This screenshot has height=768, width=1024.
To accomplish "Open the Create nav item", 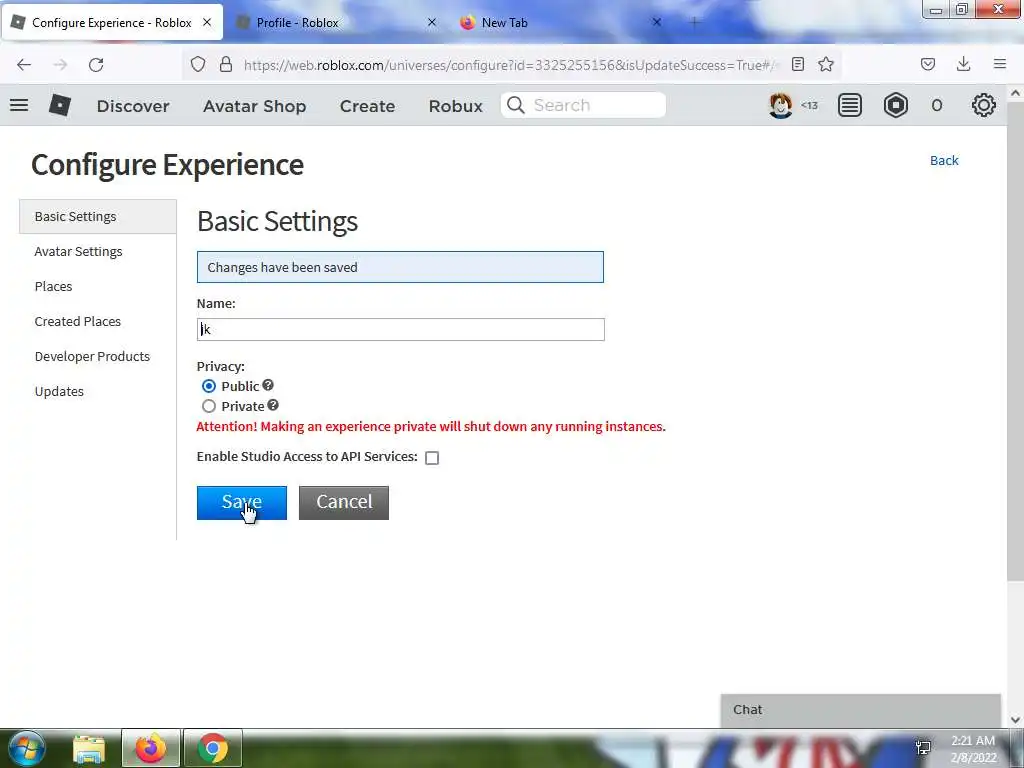I will (x=367, y=106).
